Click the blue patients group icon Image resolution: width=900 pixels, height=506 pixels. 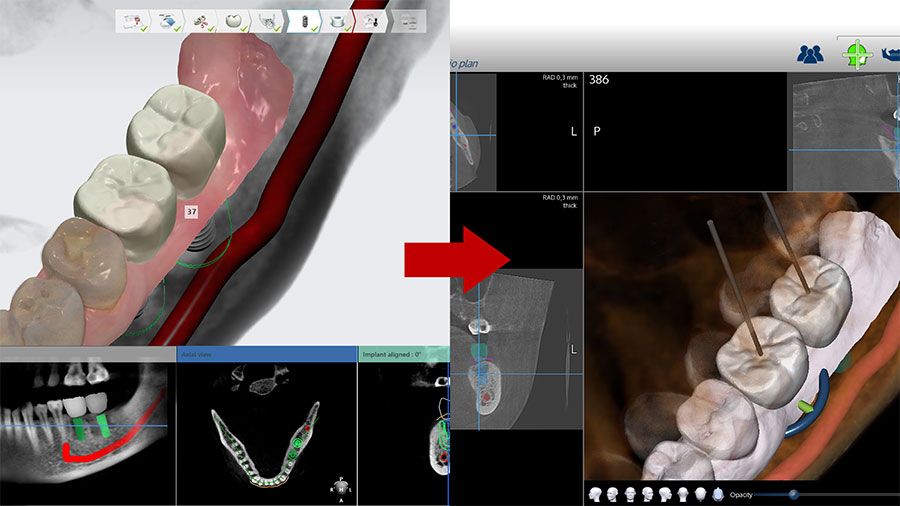pos(810,54)
